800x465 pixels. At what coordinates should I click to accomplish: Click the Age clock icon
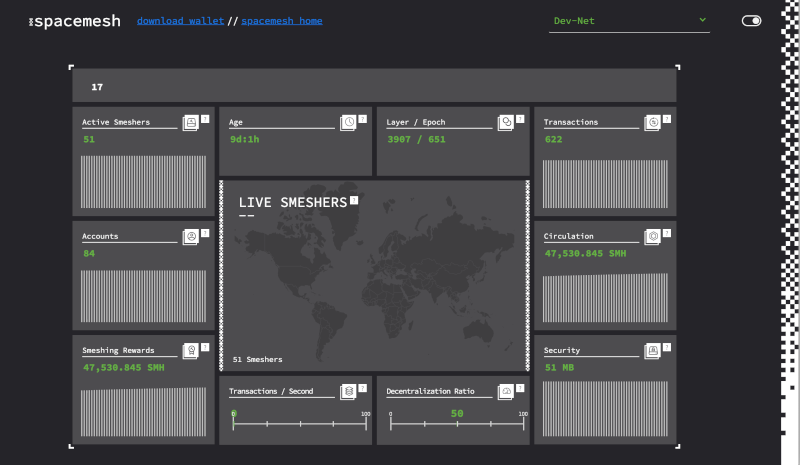pyautogui.click(x=348, y=123)
